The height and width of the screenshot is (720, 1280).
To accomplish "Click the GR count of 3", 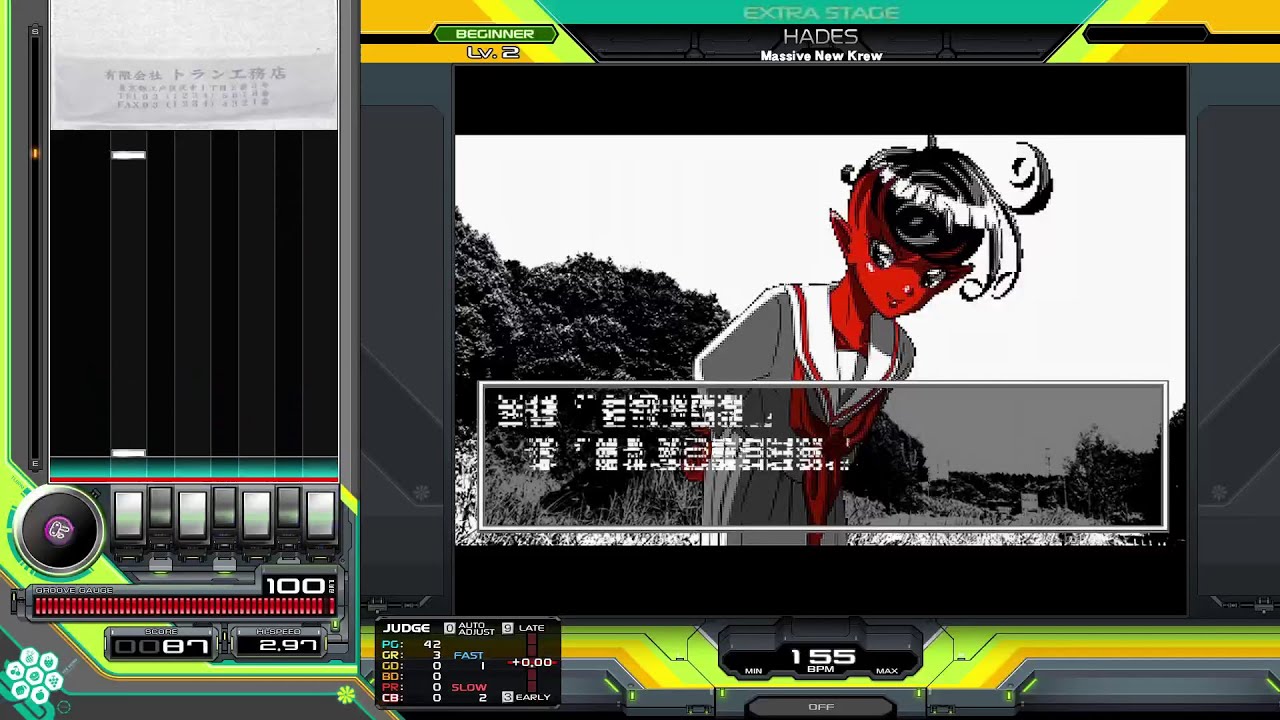I will click(436, 656).
